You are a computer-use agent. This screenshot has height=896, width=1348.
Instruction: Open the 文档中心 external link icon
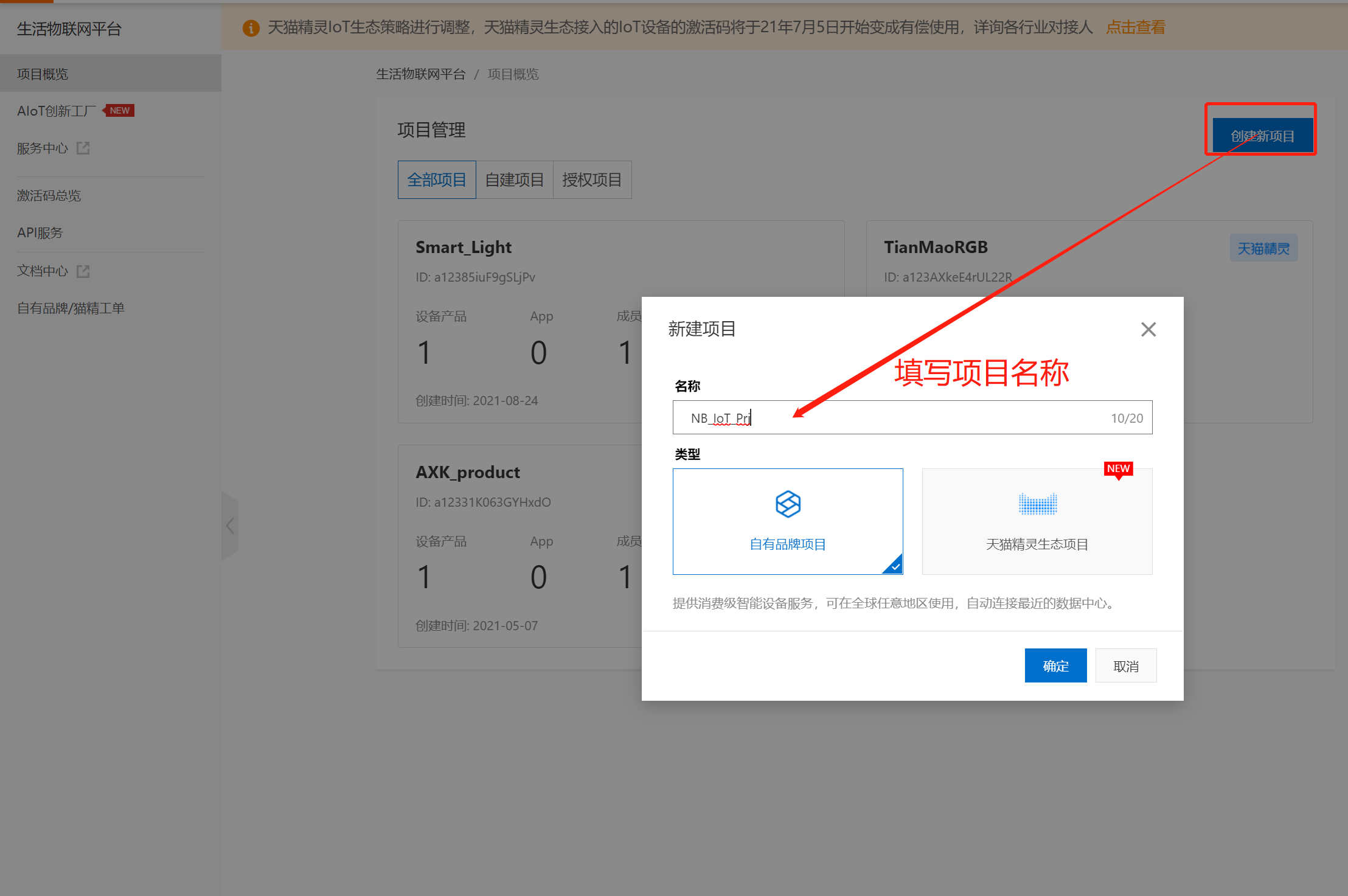(x=83, y=271)
